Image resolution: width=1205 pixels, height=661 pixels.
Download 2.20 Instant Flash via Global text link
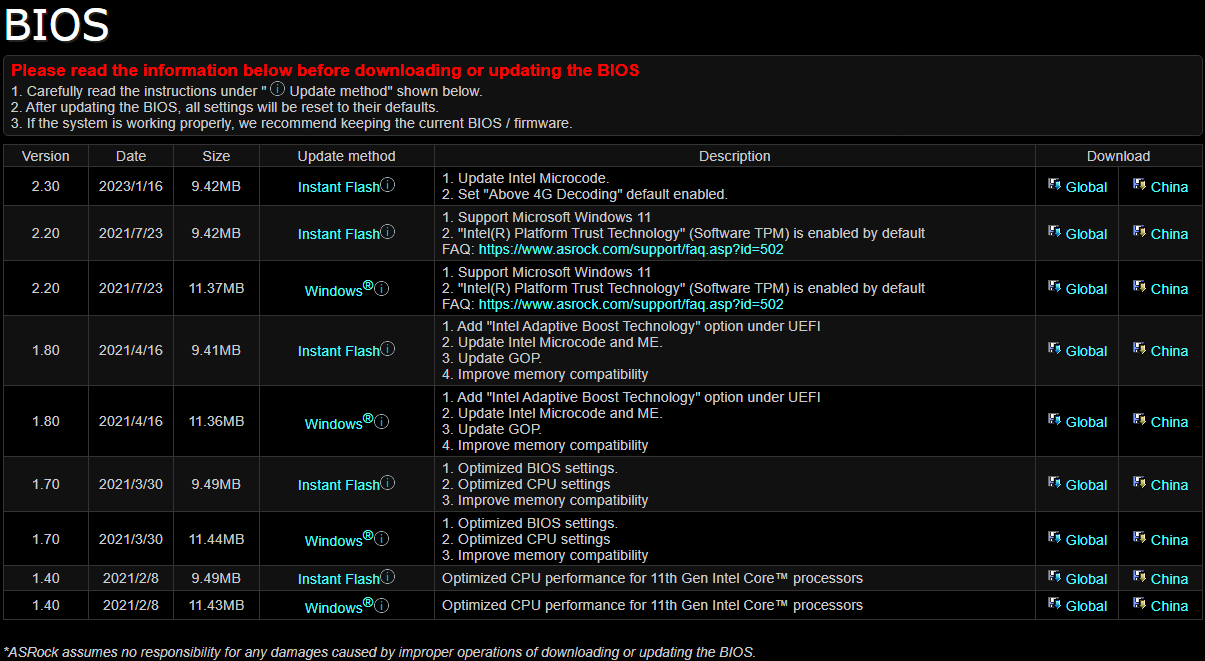point(1086,234)
